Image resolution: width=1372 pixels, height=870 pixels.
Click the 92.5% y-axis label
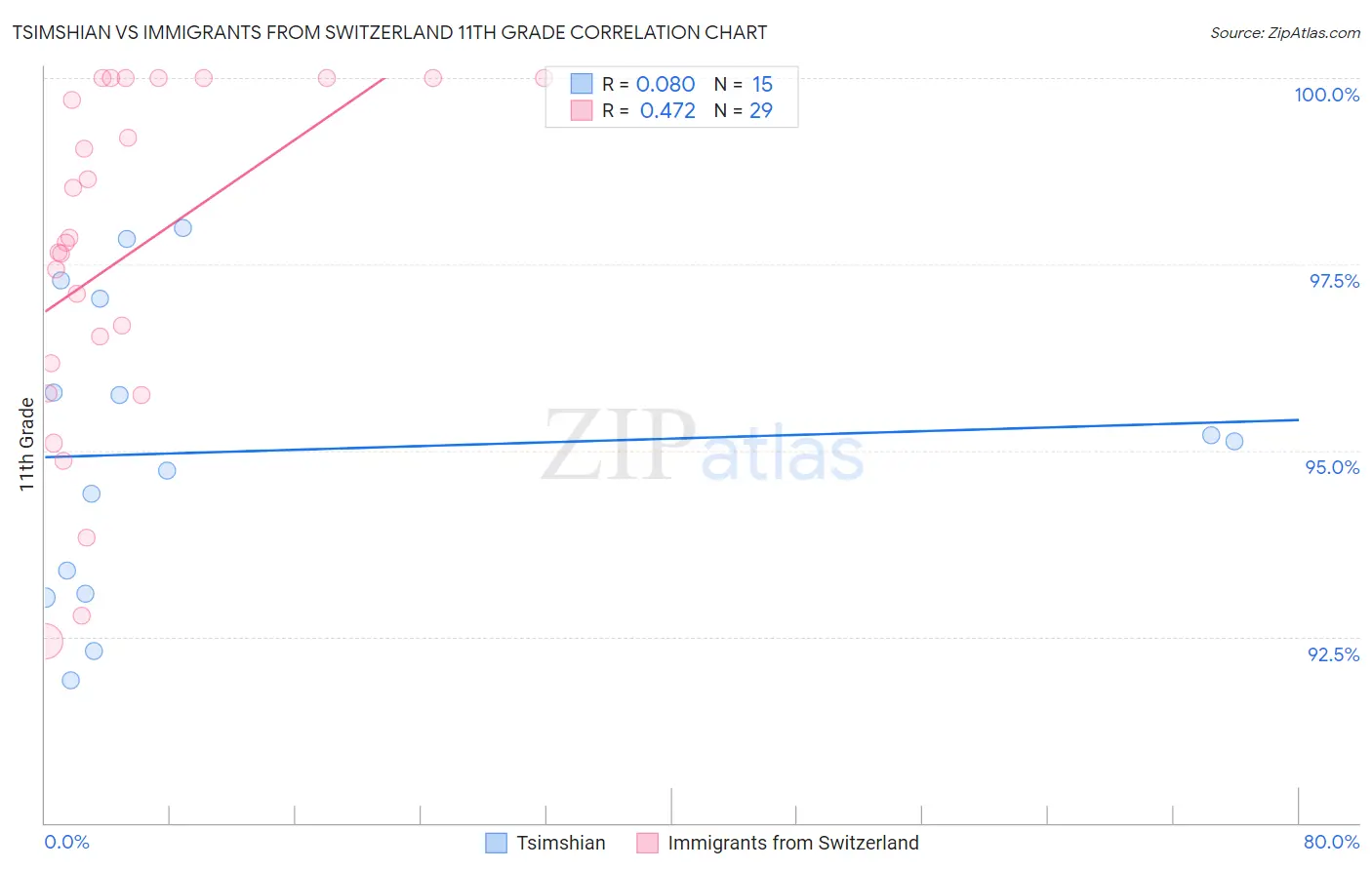tap(1333, 654)
